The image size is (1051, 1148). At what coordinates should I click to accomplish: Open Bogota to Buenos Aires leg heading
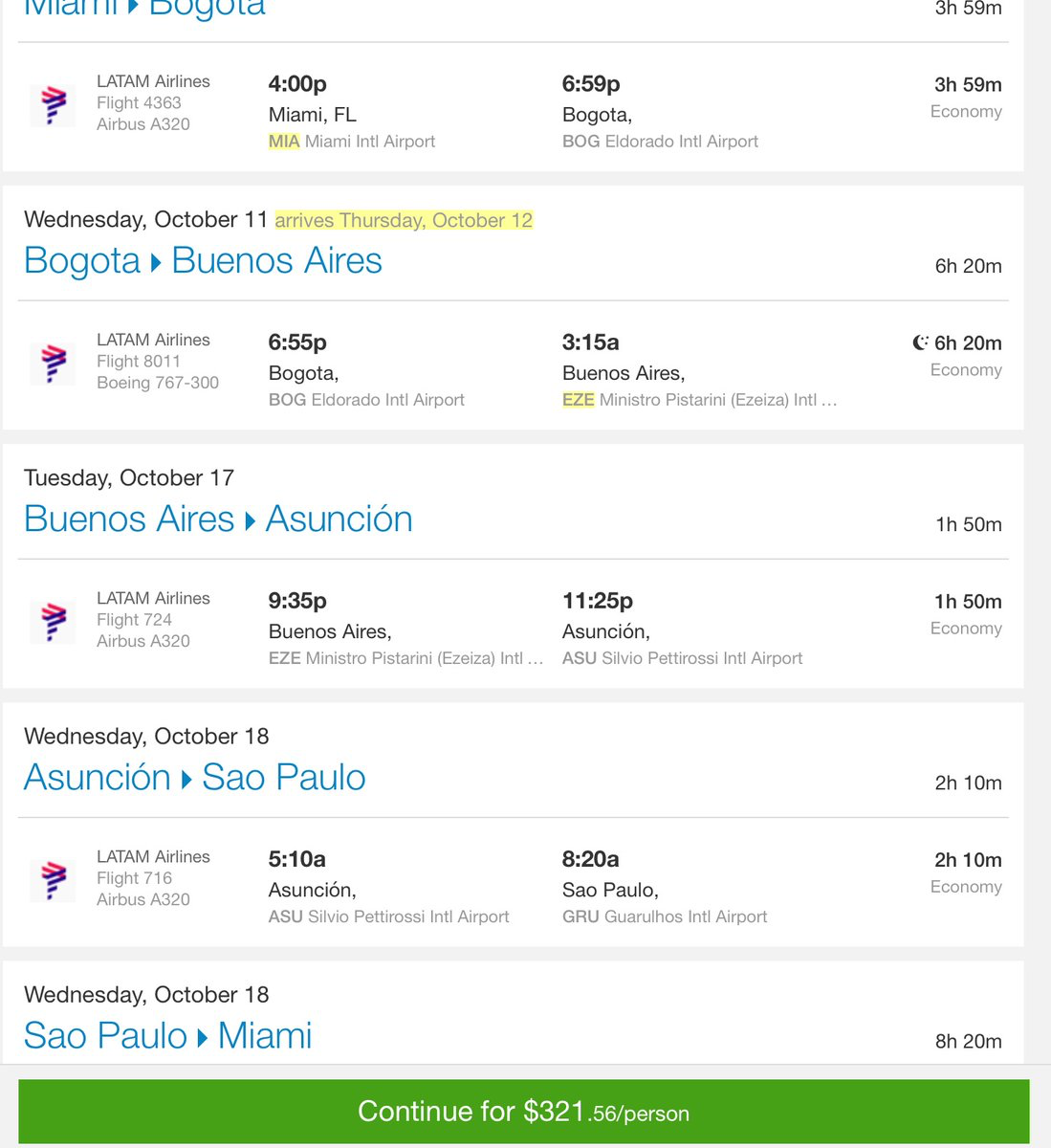click(203, 260)
